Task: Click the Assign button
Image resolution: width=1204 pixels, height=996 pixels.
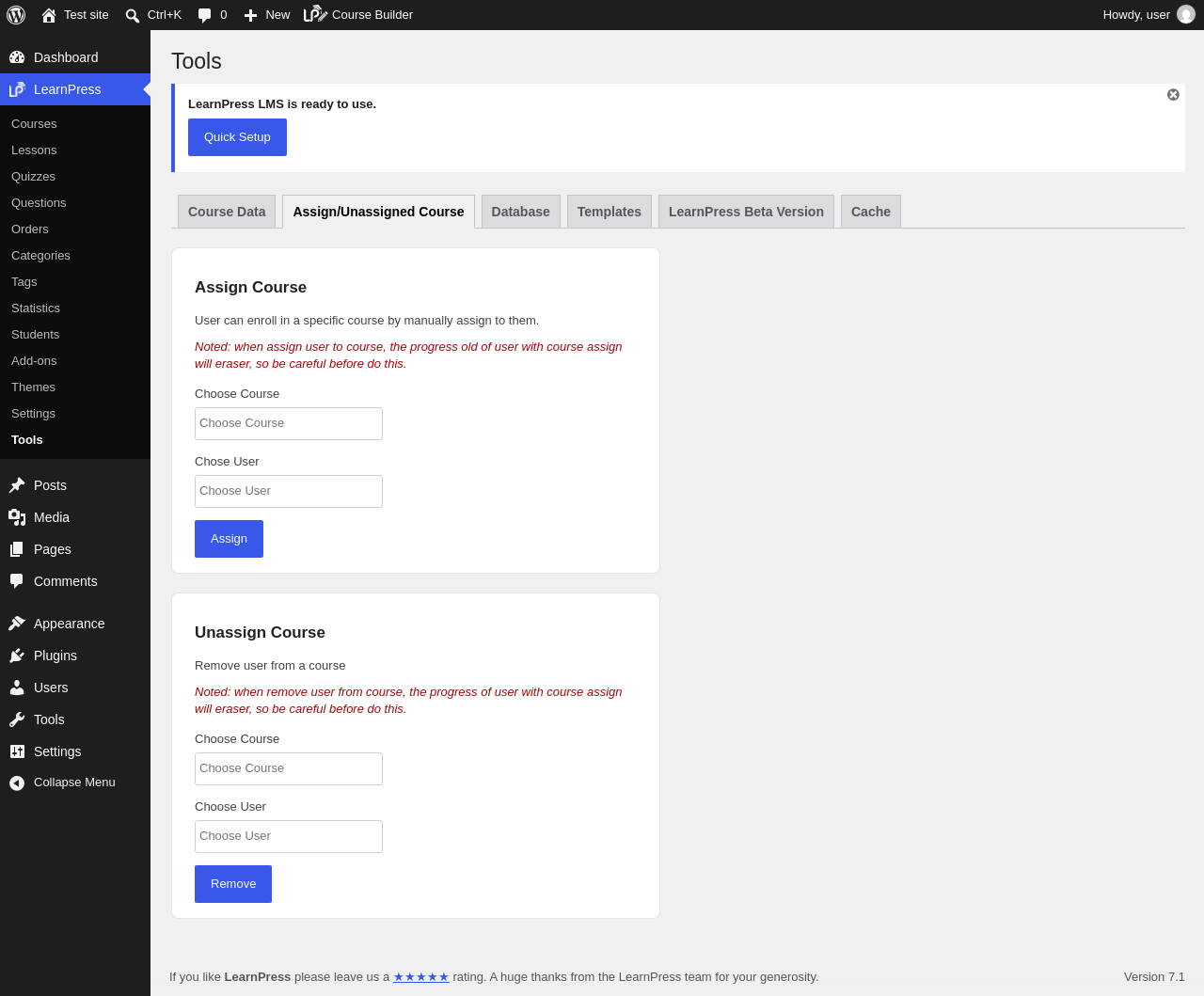Action: 229,539
